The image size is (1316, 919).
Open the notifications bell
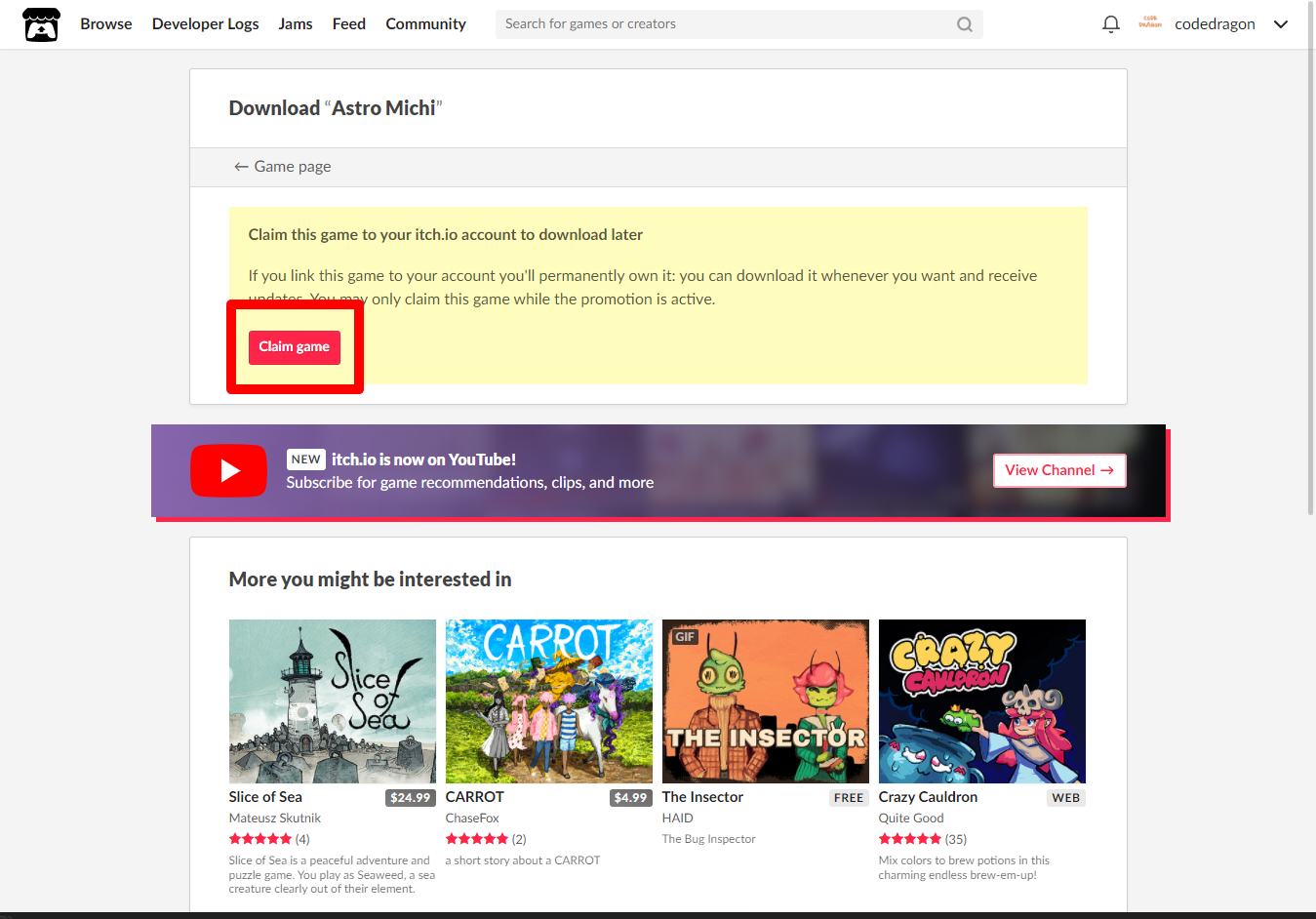(1110, 24)
